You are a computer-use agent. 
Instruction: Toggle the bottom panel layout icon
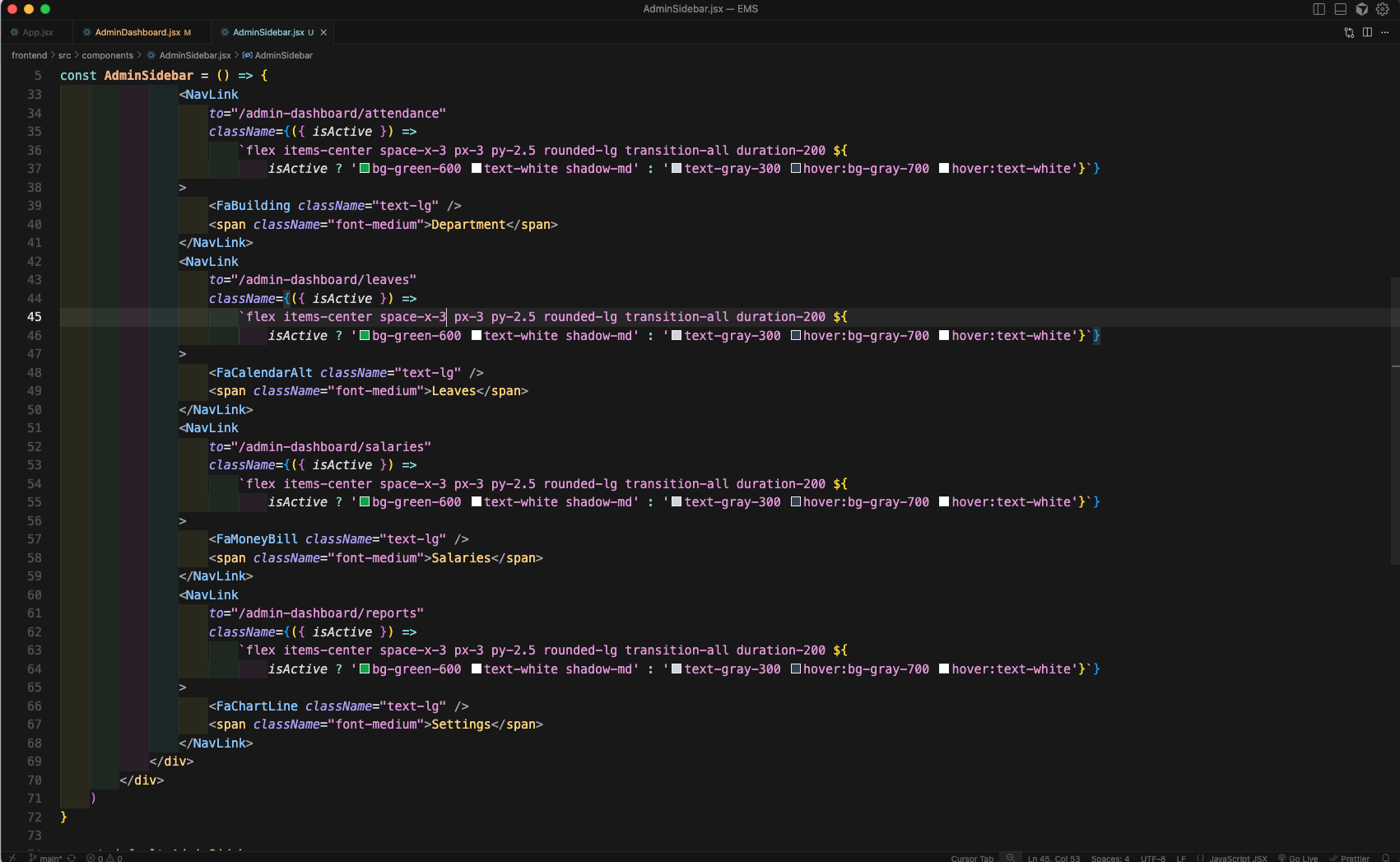(1341, 9)
